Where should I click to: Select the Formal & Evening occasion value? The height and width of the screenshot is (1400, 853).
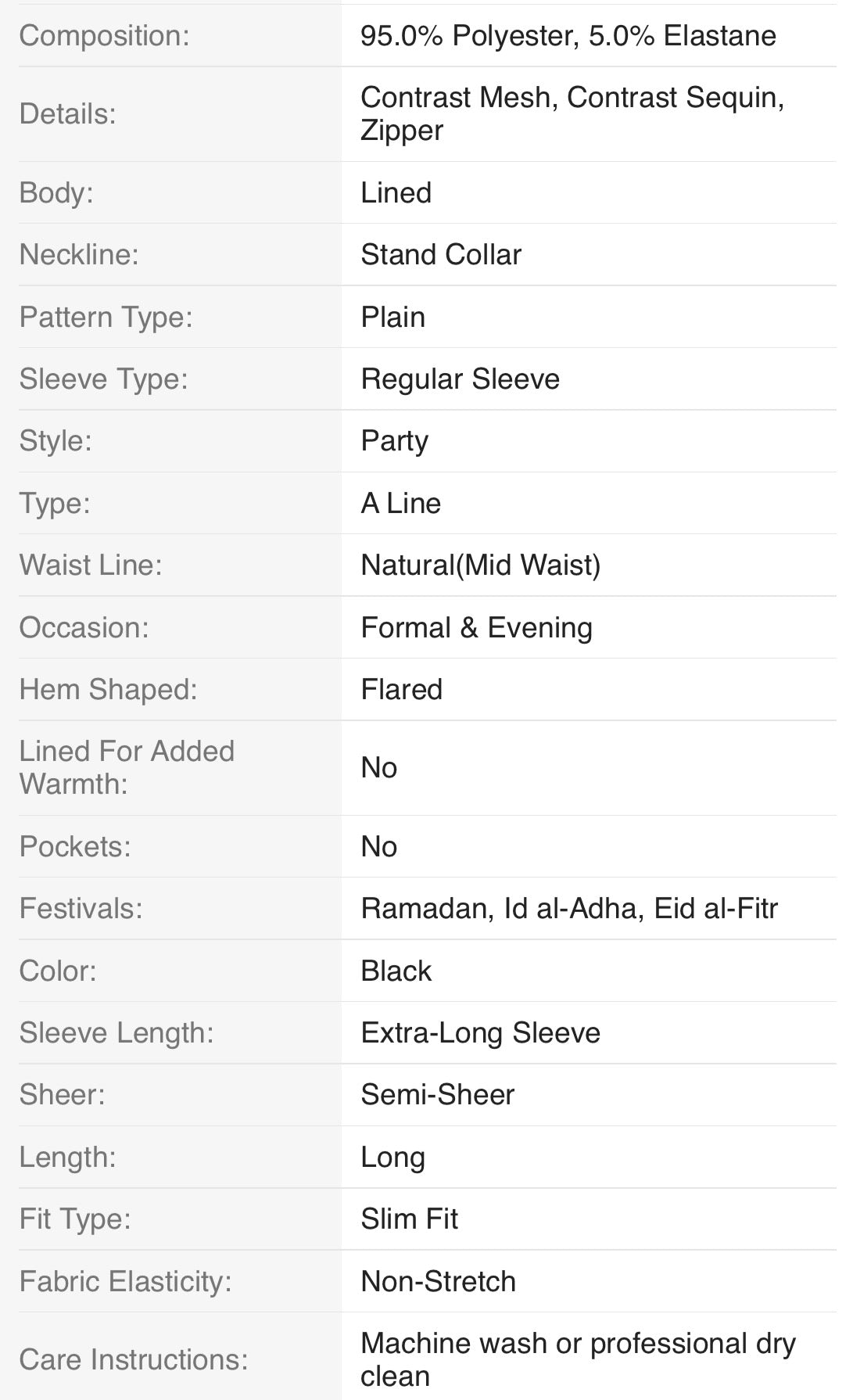(476, 628)
